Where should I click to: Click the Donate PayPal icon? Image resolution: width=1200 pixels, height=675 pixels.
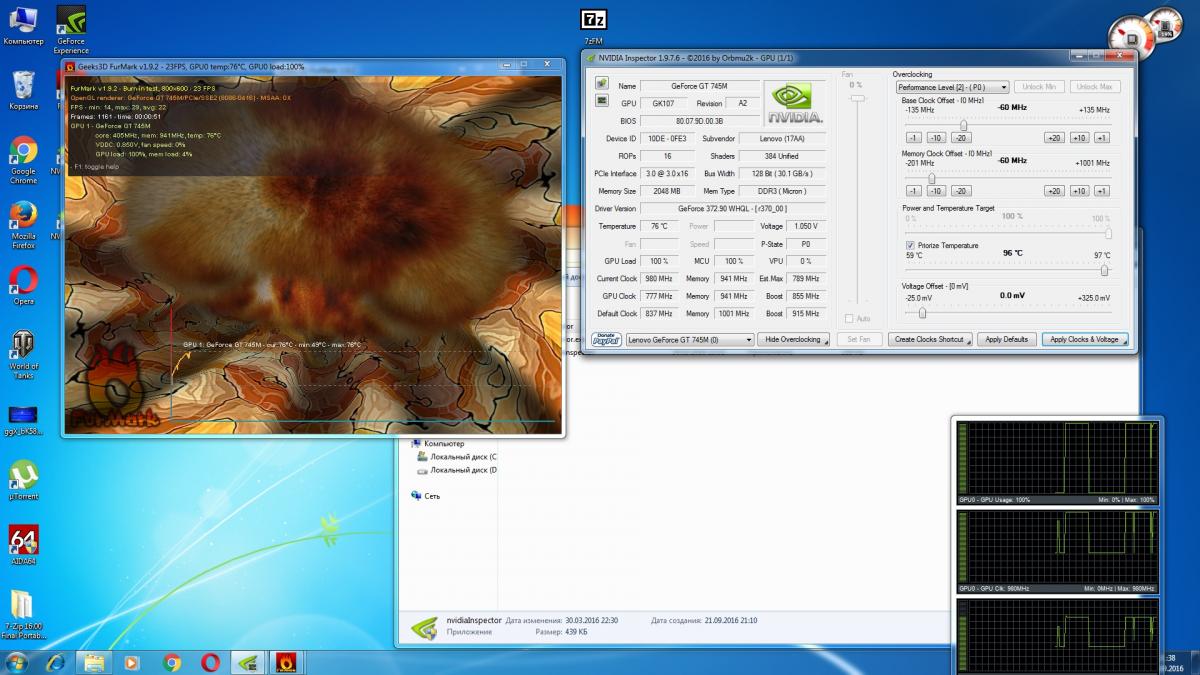coord(606,339)
